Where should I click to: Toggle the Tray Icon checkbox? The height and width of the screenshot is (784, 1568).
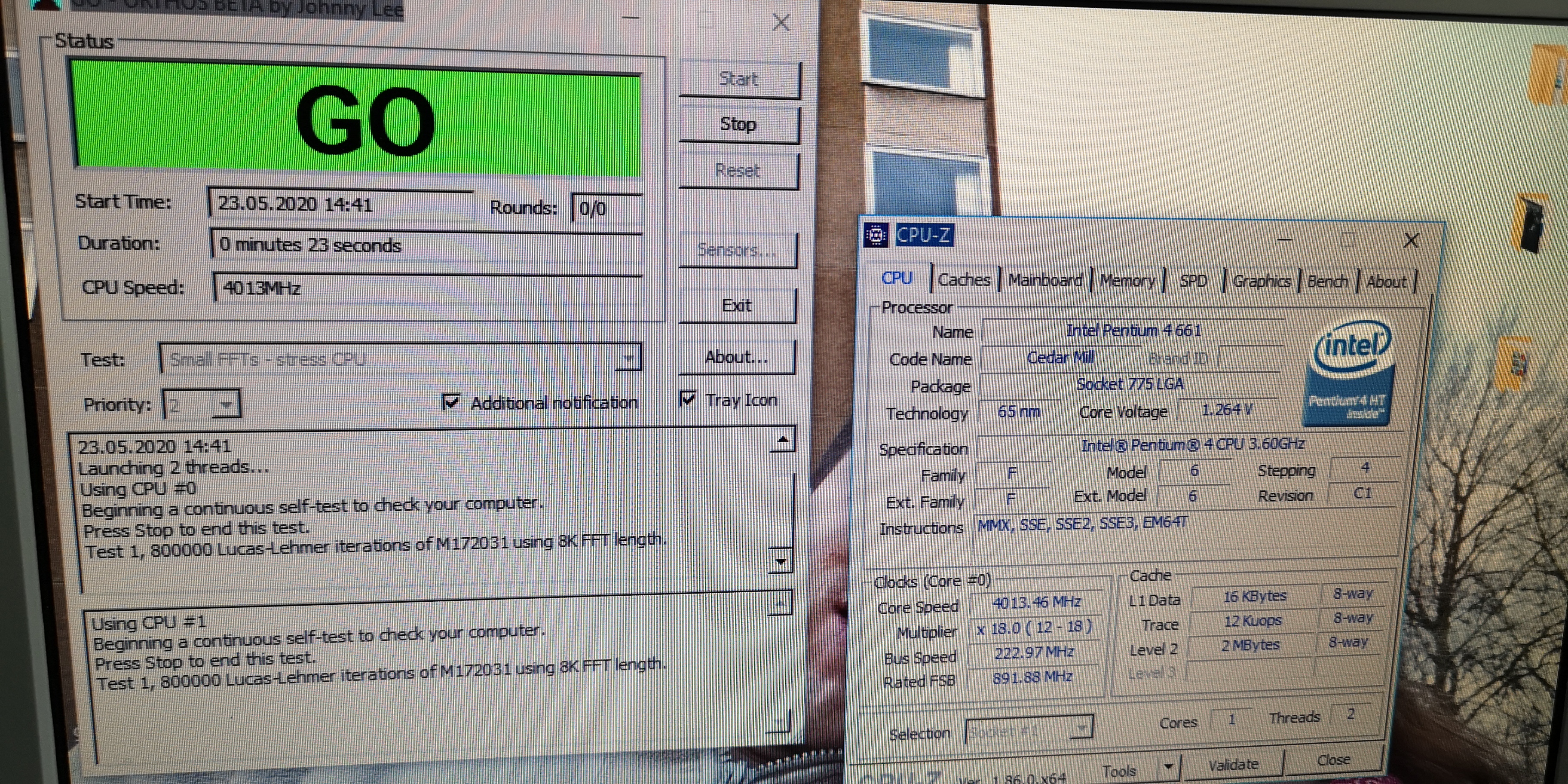pos(688,399)
